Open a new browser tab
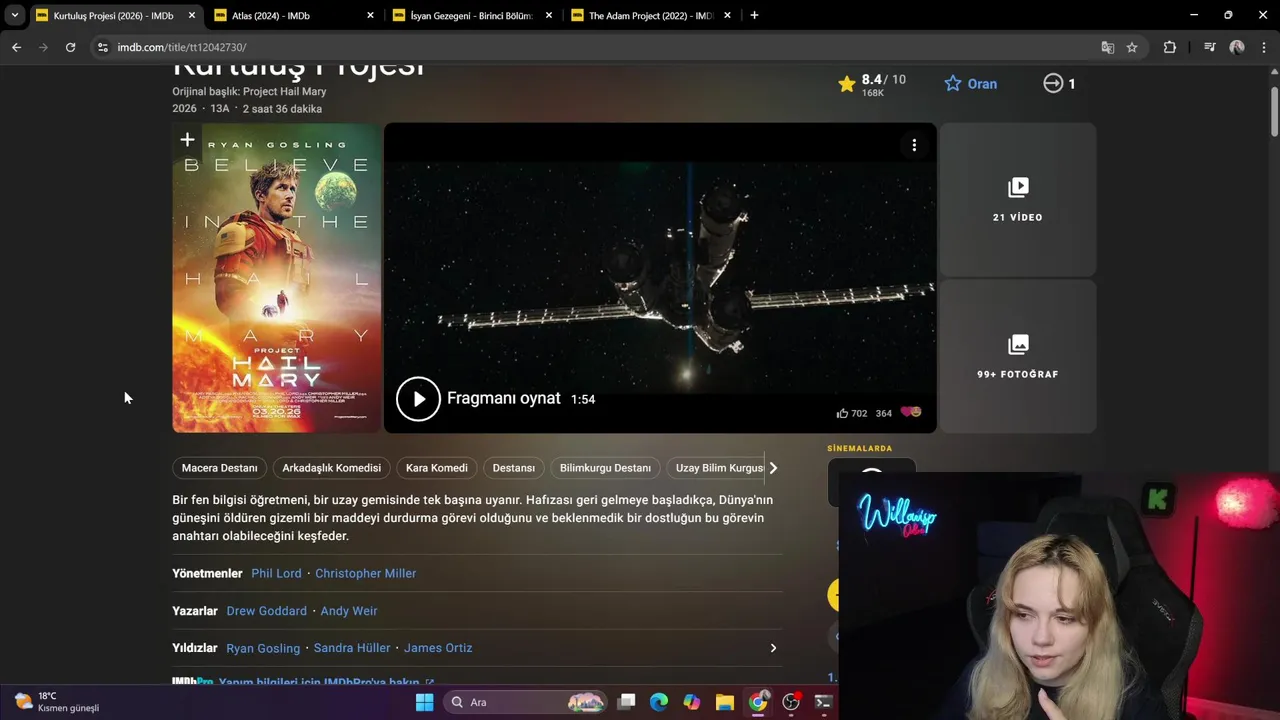Screen dimensions: 1280x720 [754, 15]
